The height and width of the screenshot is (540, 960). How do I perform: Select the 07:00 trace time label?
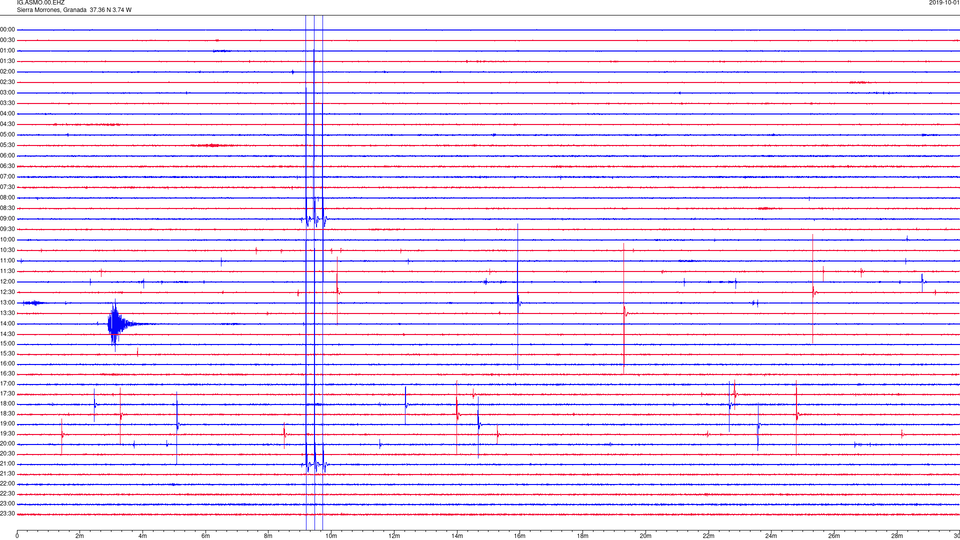(7, 177)
